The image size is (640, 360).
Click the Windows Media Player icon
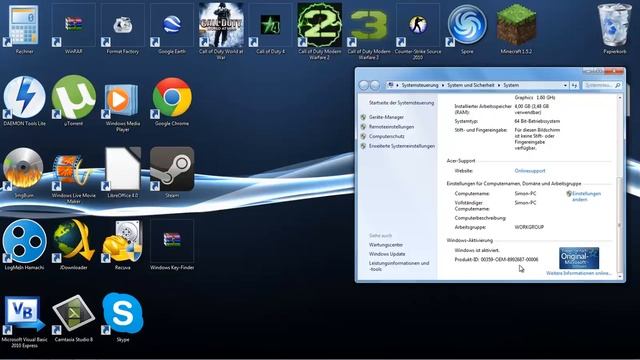pyautogui.click(x=122, y=100)
